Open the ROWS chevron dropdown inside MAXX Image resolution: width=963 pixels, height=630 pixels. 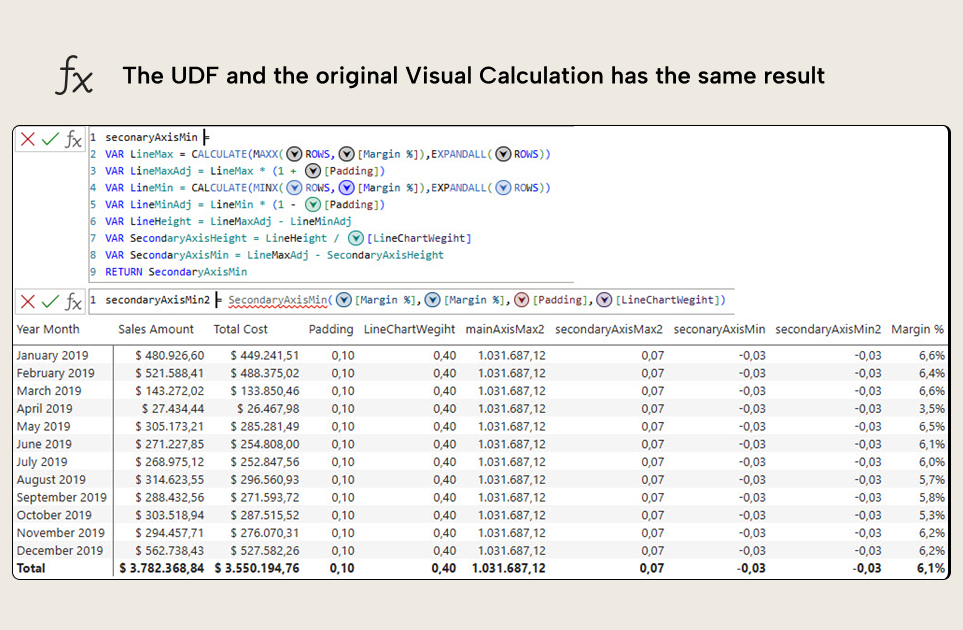tap(292, 154)
